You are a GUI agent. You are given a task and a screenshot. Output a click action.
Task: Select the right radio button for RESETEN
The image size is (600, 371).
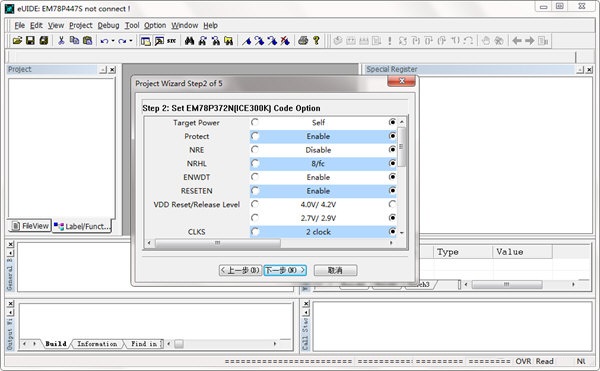pyautogui.click(x=392, y=190)
